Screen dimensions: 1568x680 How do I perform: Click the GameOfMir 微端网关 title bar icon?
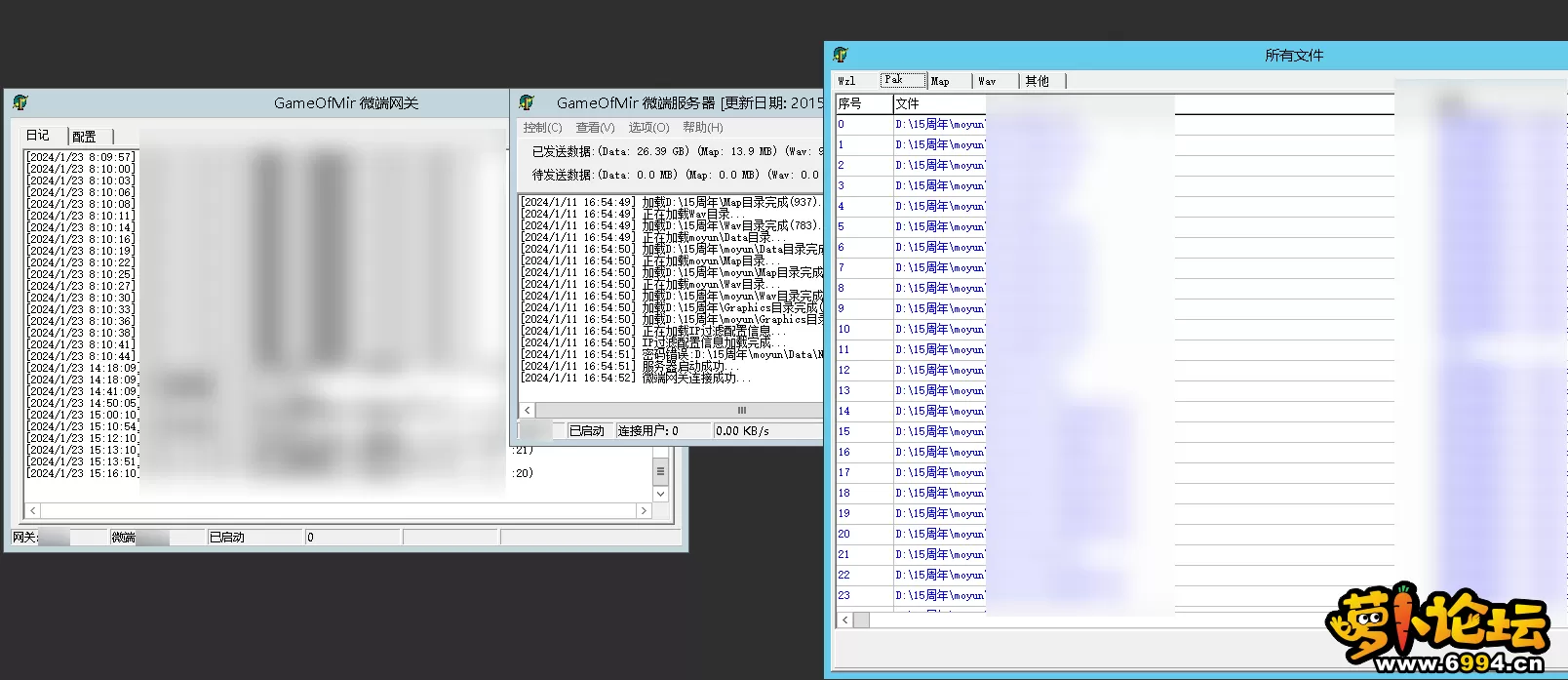coord(20,102)
